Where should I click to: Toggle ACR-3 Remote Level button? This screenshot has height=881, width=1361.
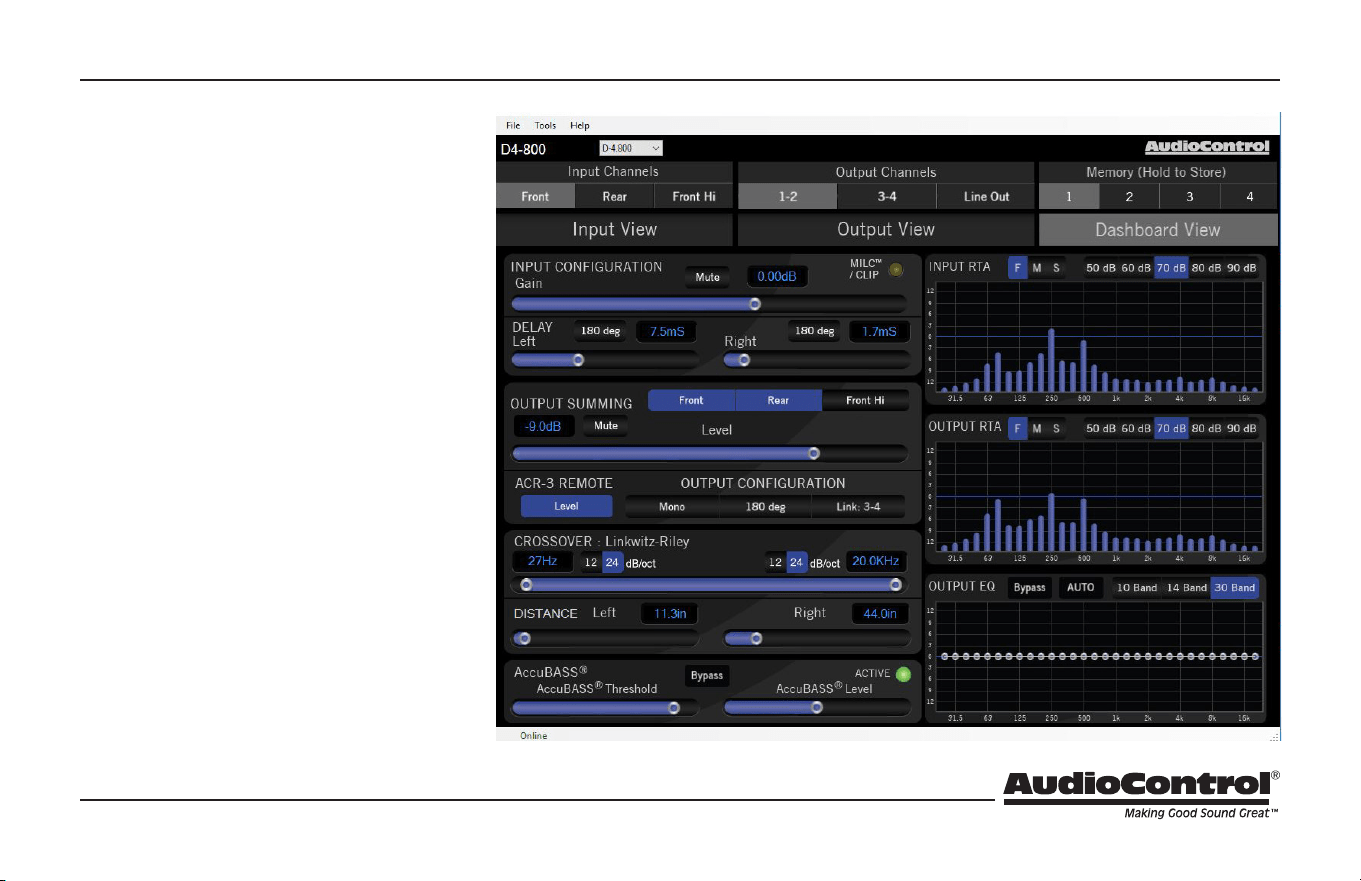[566, 506]
